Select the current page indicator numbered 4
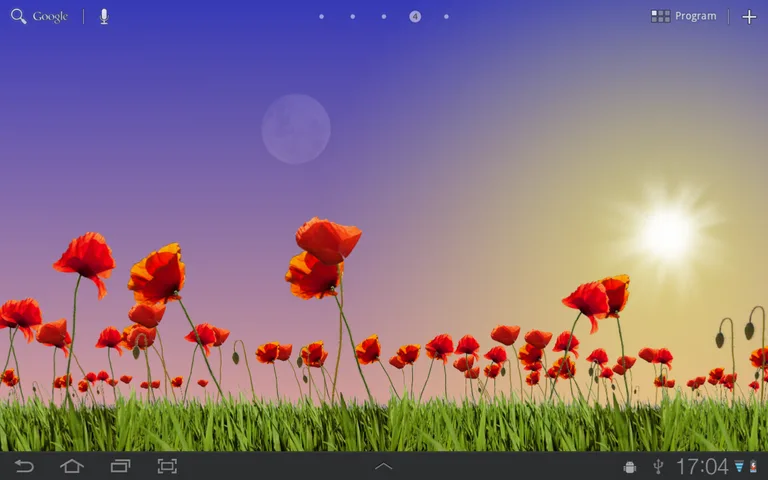This screenshot has width=768, height=480. click(415, 17)
